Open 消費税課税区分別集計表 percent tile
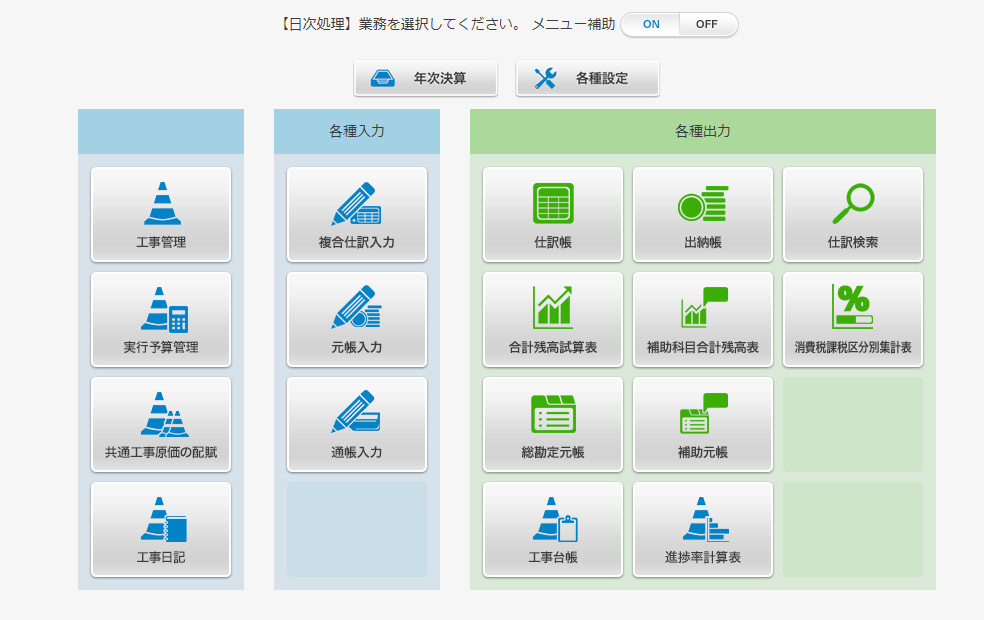 (x=852, y=319)
